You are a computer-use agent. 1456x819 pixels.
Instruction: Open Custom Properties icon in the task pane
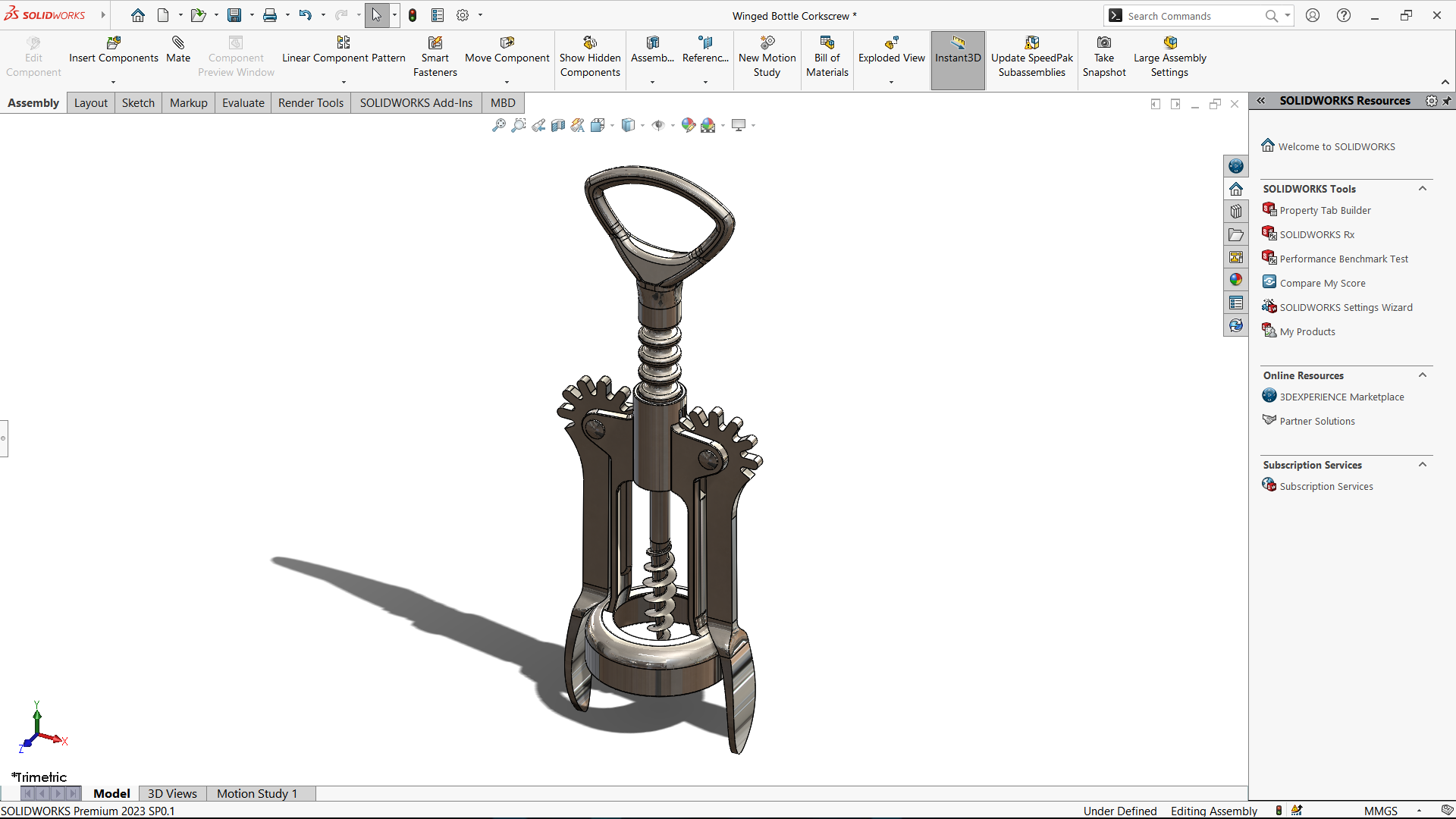[x=1236, y=303]
